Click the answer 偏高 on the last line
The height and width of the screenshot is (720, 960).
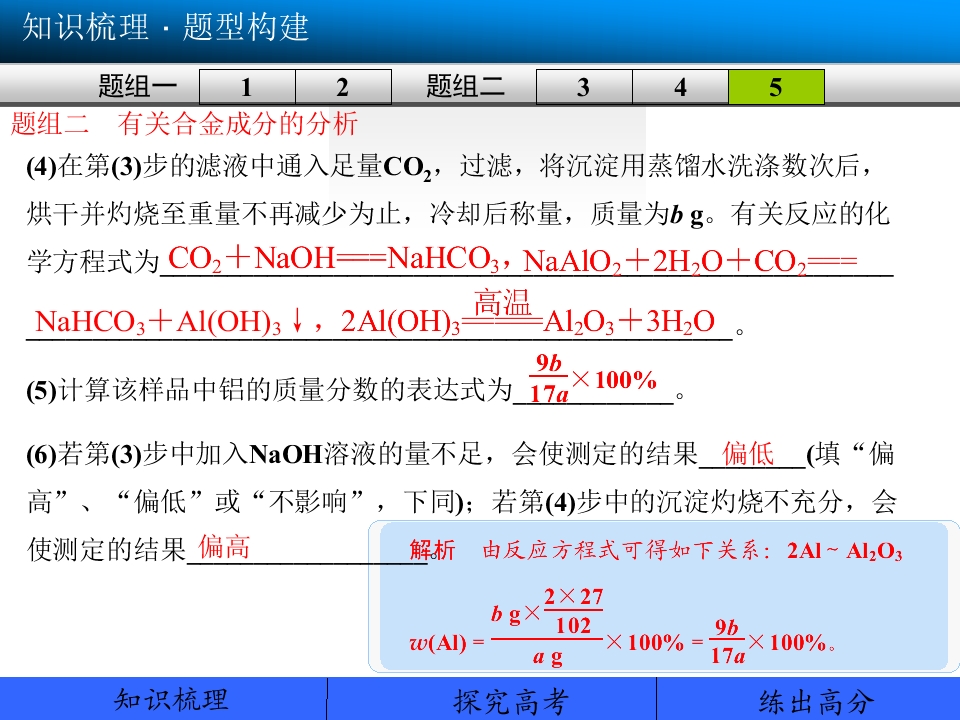click(x=224, y=546)
